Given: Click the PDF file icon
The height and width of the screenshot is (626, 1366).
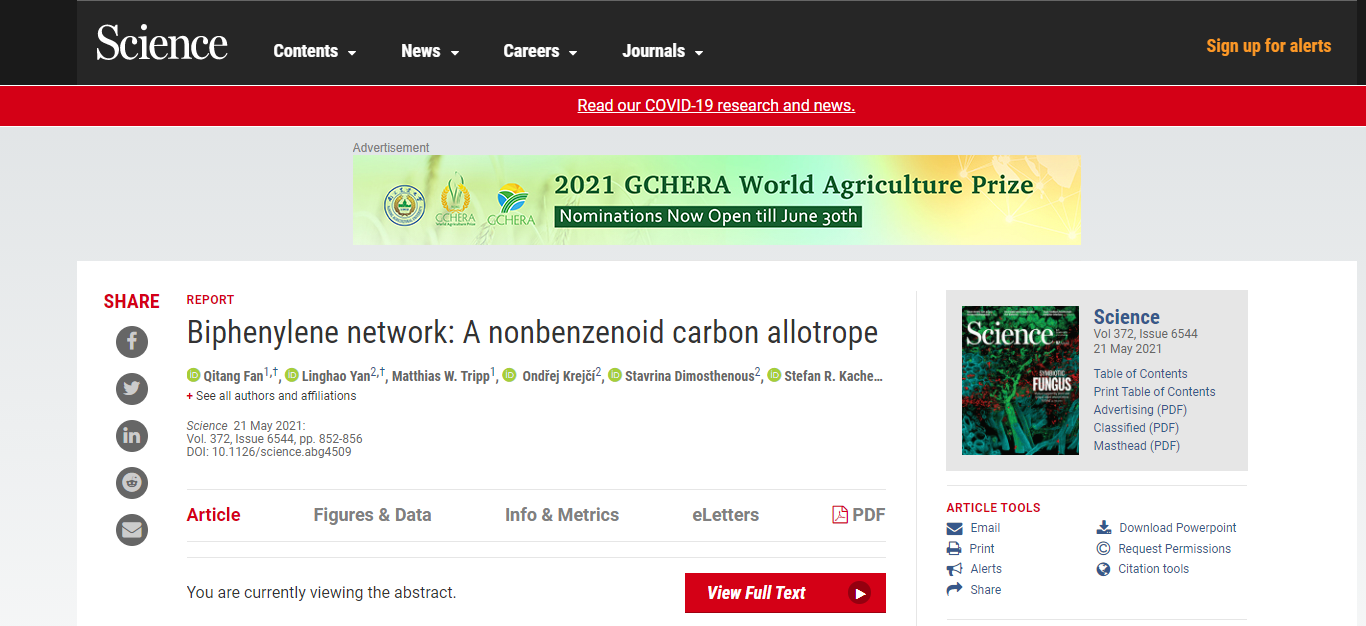Looking at the screenshot, I should (x=840, y=515).
